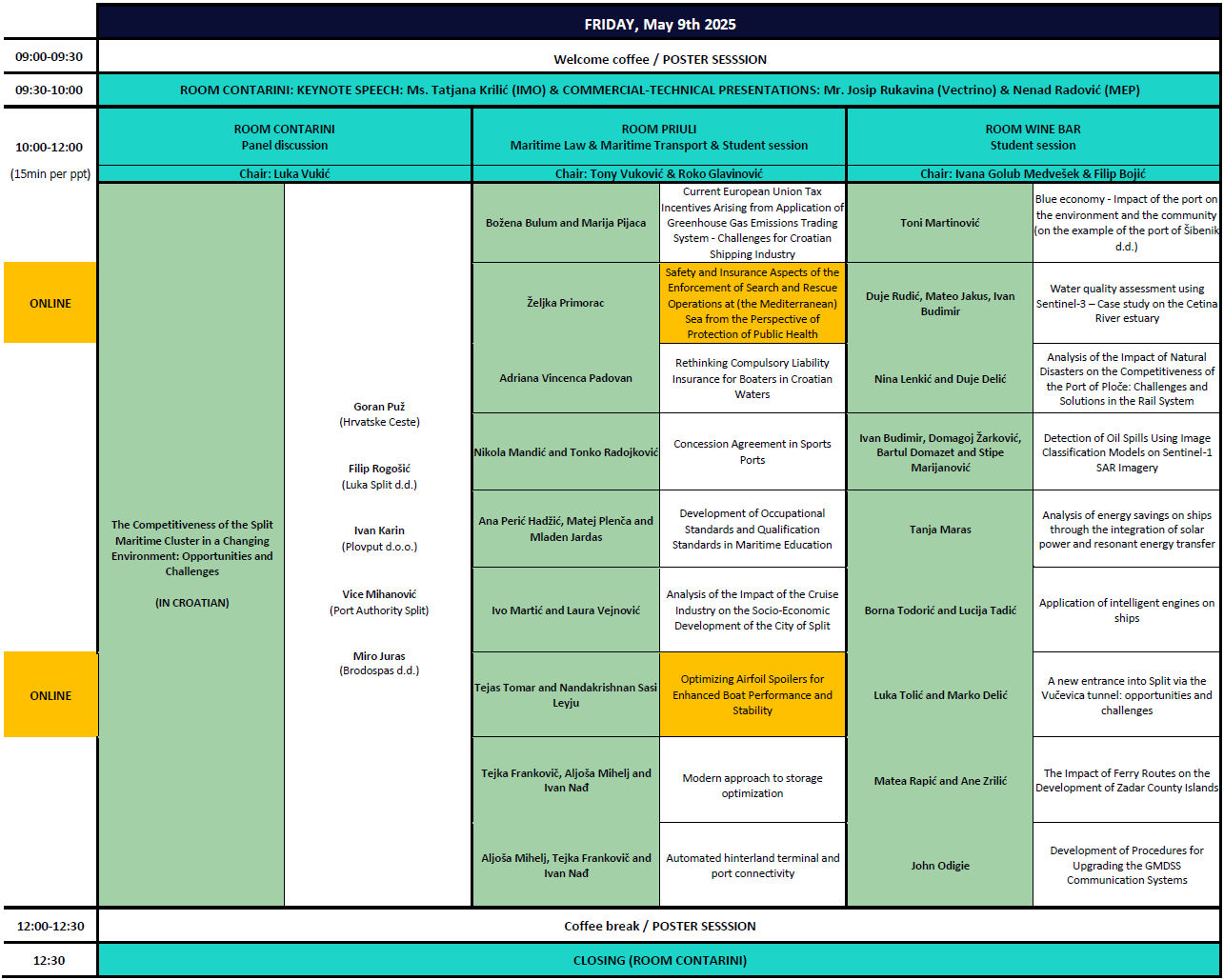The width and height of the screenshot is (1224, 980).
Task: Select the 12:00-12:30 time cell
Action: pyautogui.click(x=50, y=926)
